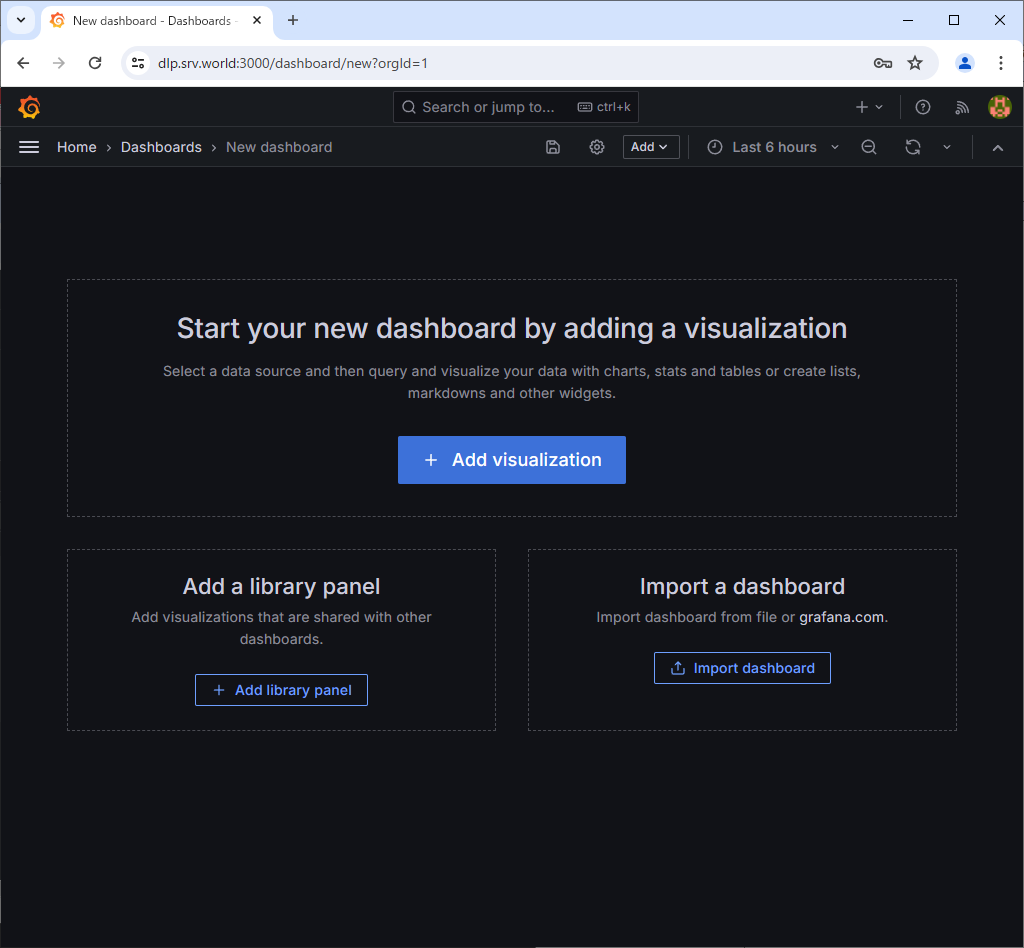Open the saved passwords key icon
Screen dimensions: 1024x948
[x=882, y=63]
